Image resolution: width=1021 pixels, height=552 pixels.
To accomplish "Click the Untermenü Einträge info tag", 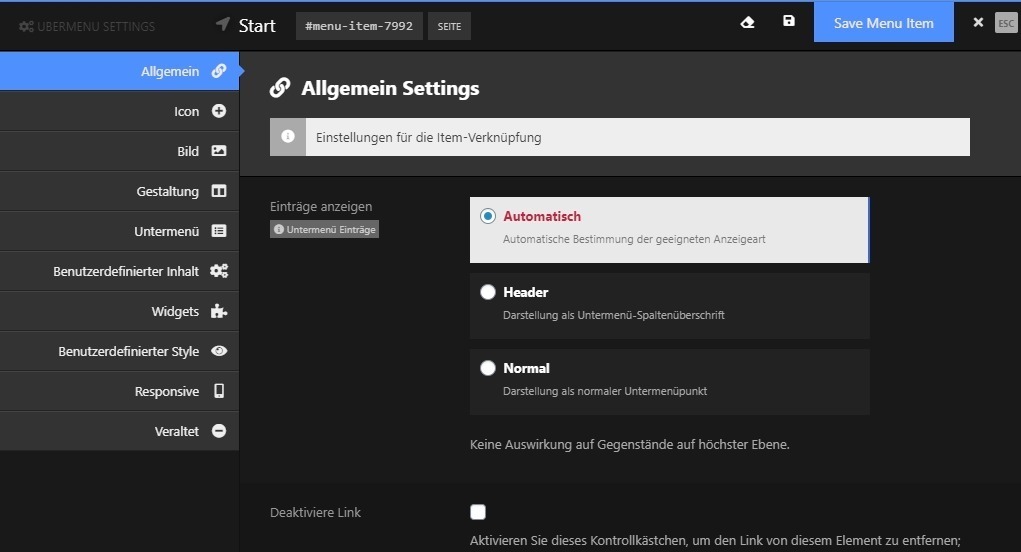I will click(324, 229).
